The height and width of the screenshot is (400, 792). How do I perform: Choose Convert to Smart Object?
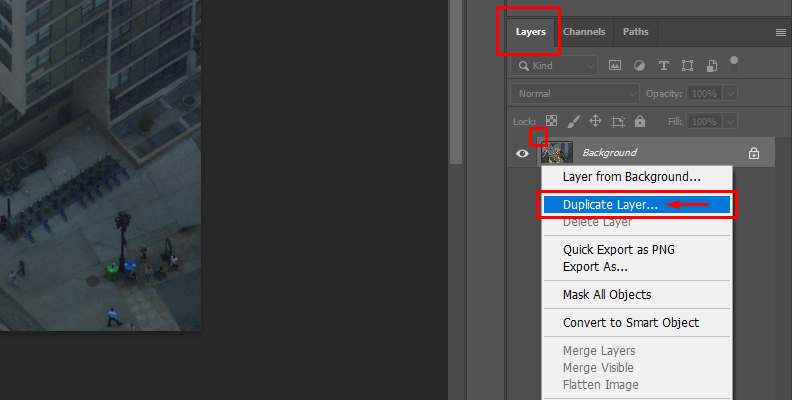point(636,322)
